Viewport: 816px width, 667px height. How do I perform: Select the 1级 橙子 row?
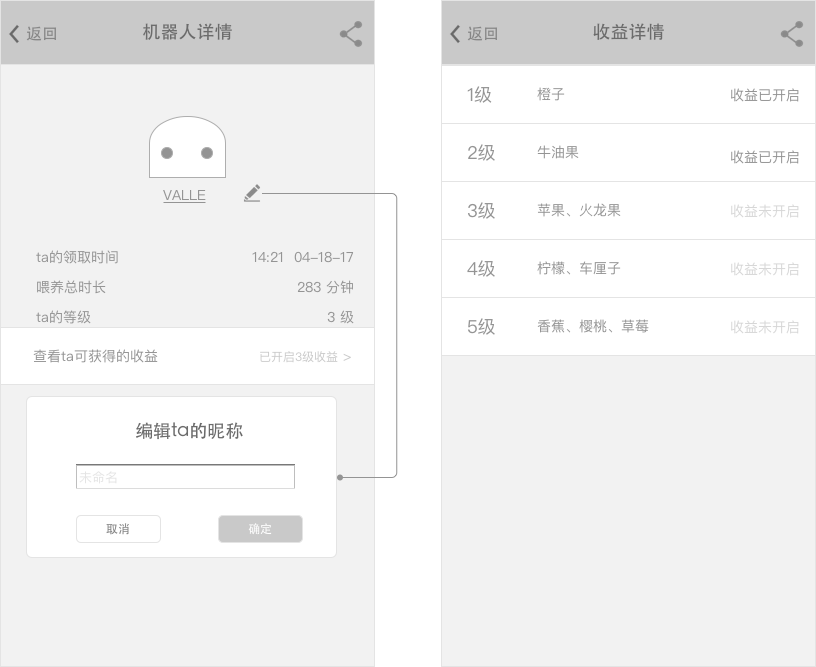628,95
